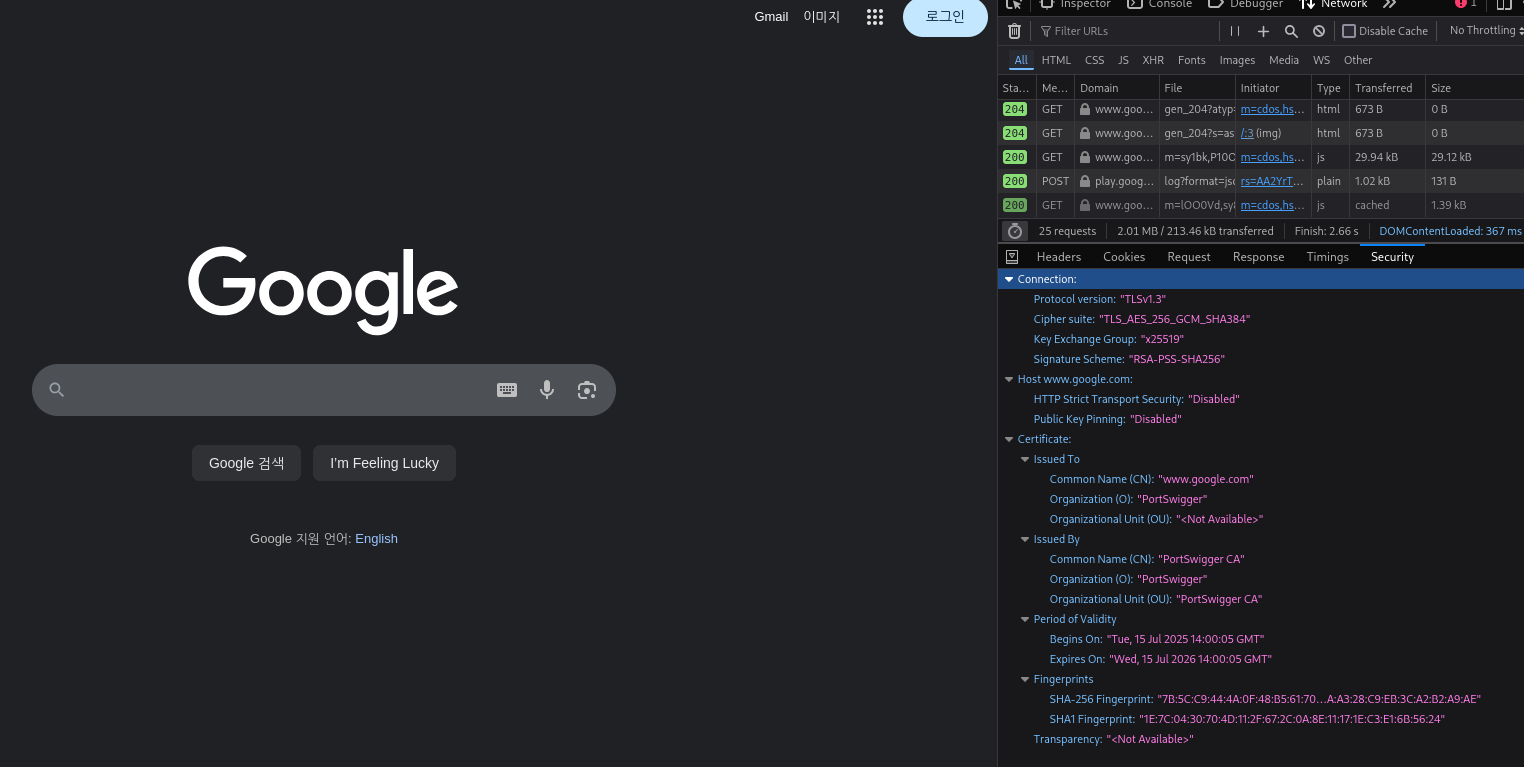Open responsive design mode icon
1524x767 pixels.
tap(1503, 4)
